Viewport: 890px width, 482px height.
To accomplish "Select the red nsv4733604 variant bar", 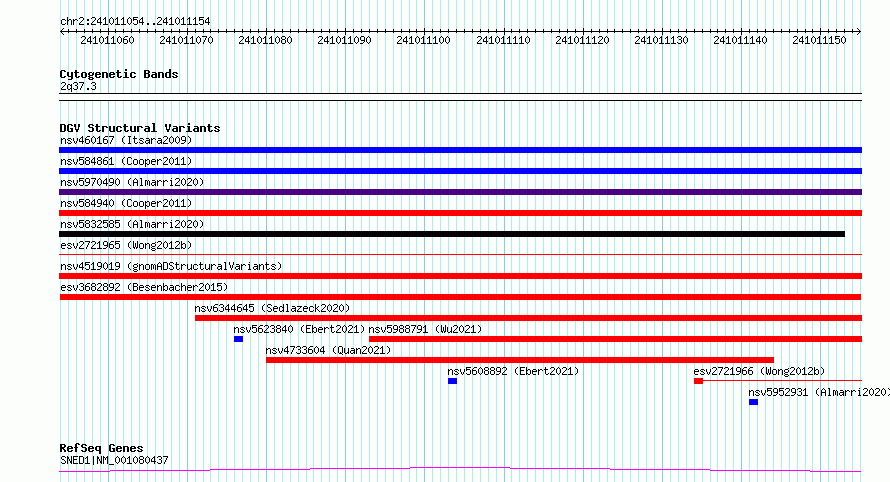I will [x=520, y=361].
